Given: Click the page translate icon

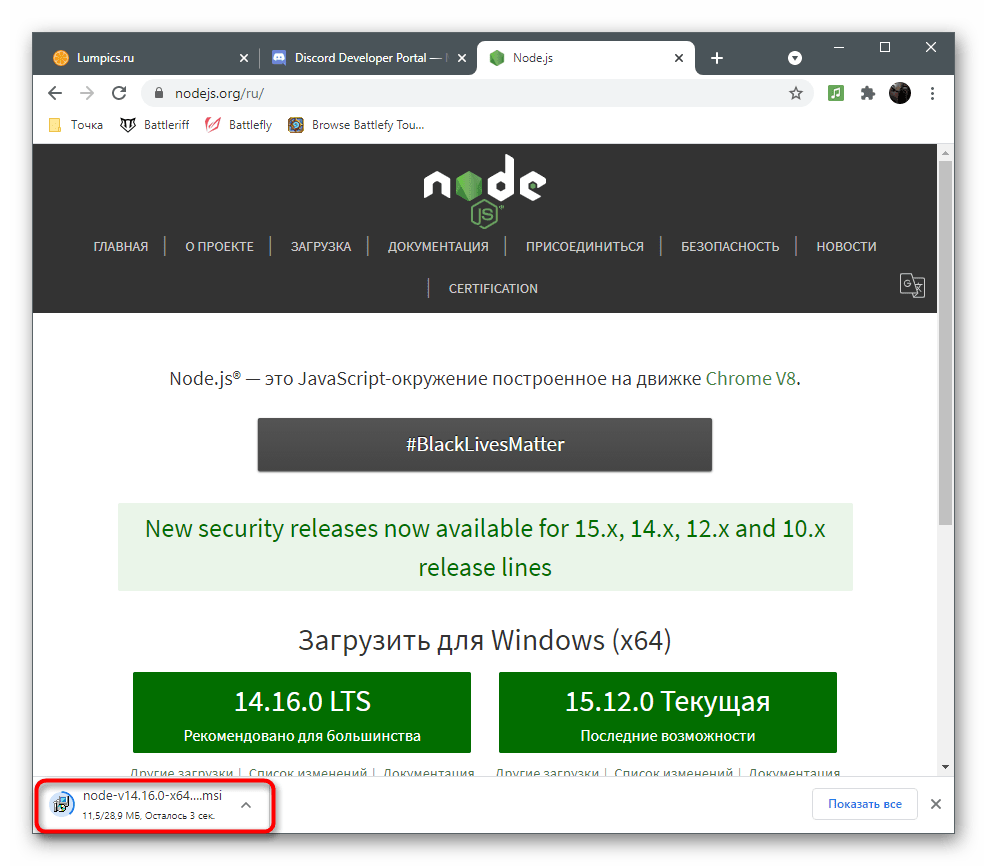Looking at the screenshot, I should tap(912, 286).
